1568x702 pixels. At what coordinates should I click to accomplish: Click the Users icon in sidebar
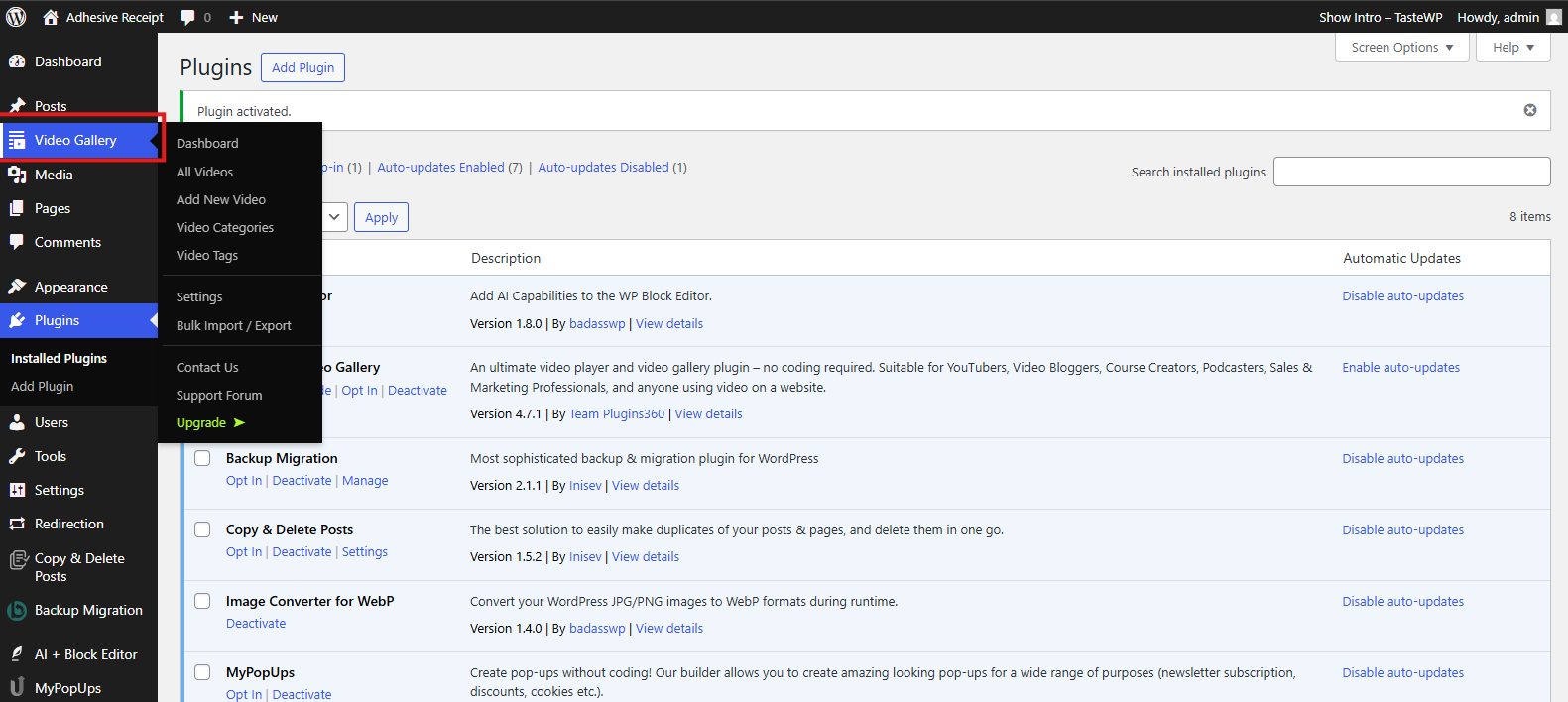click(x=17, y=422)
